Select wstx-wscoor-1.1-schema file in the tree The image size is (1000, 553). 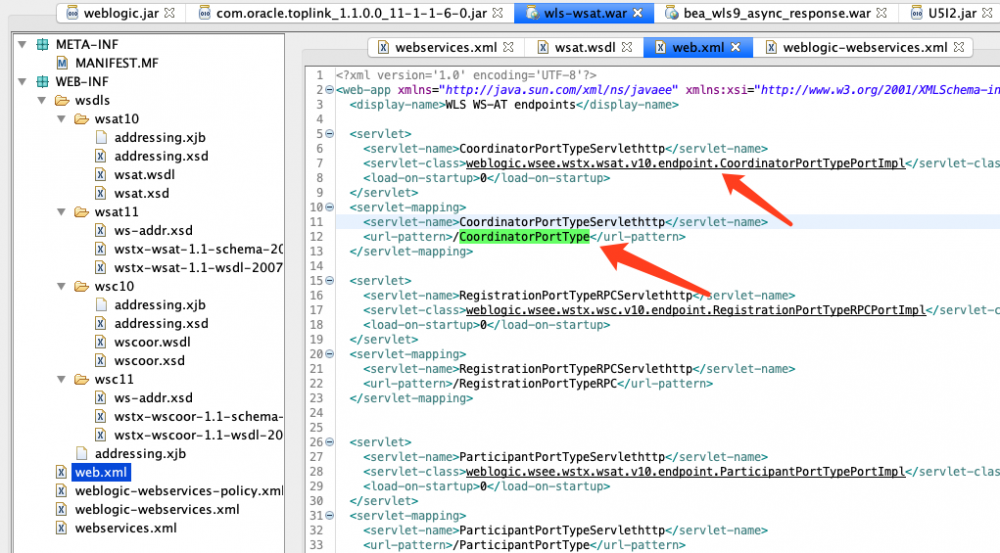198,417
